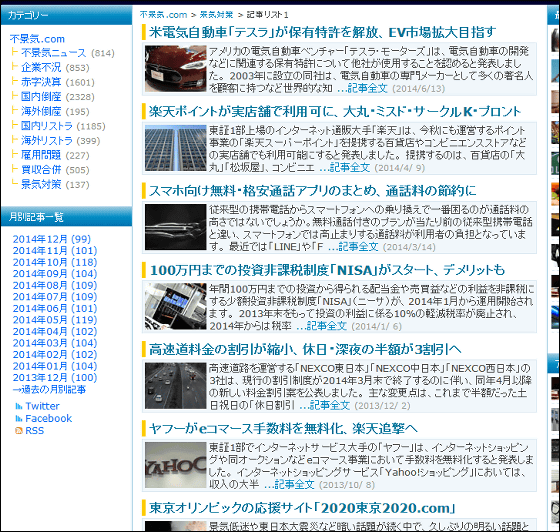Open the Twitter link in sidebar
The width and height of the screenshot is (560, 532).
pos(42,406)
